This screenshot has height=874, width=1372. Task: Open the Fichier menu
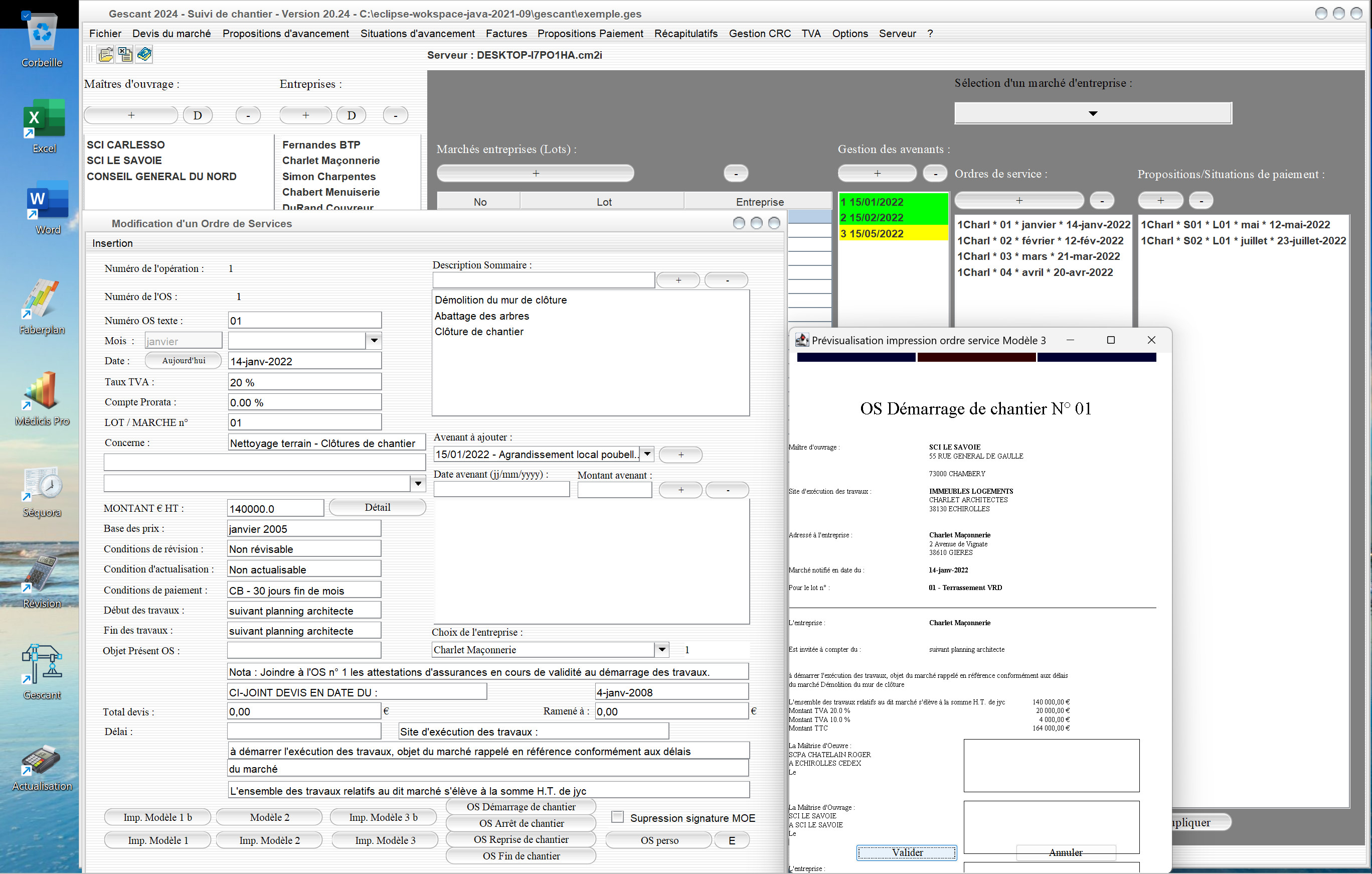click(105, 34)
